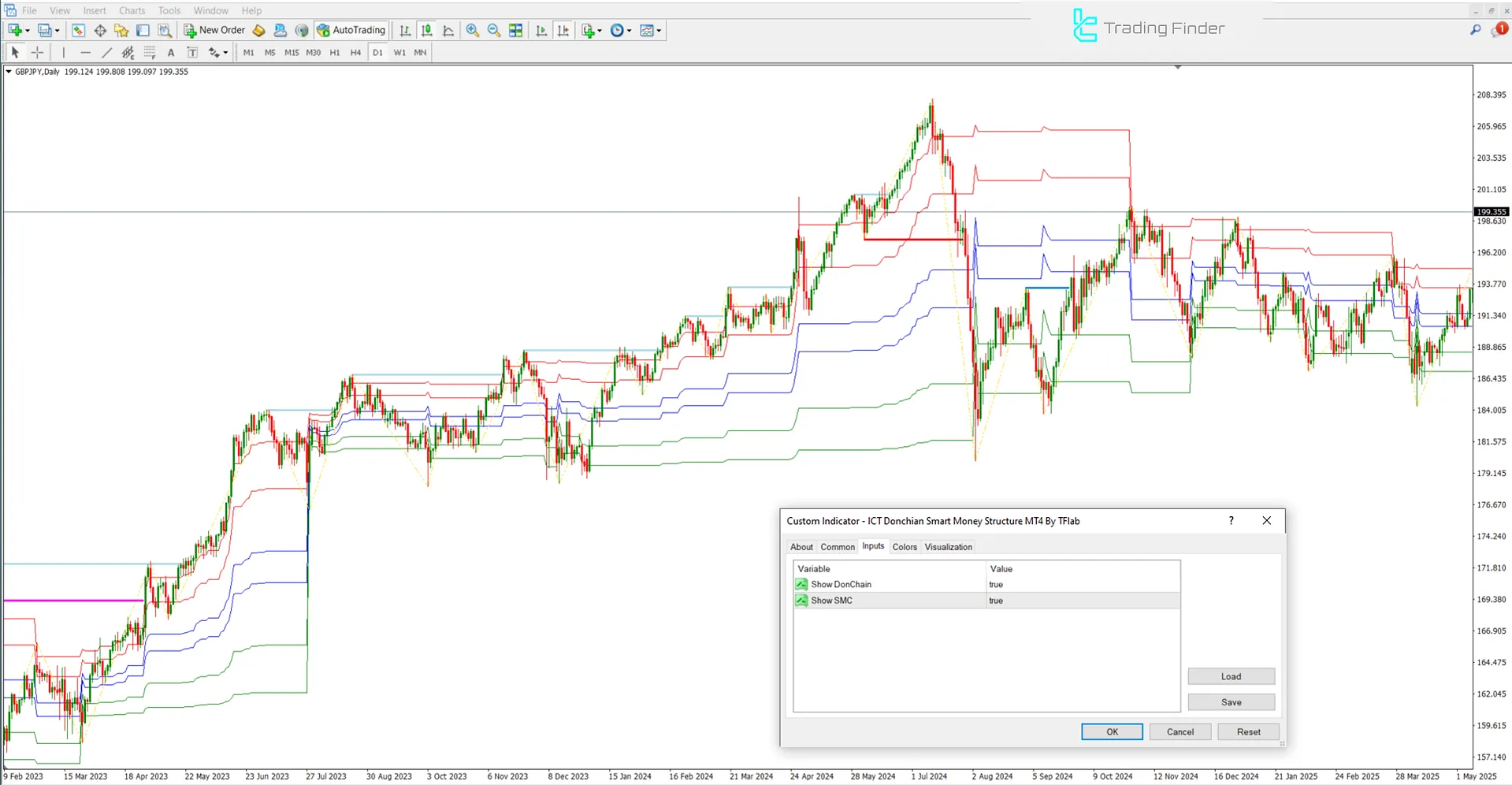
Task: Switch to the Colors tab
Action: tap(905, 546)
